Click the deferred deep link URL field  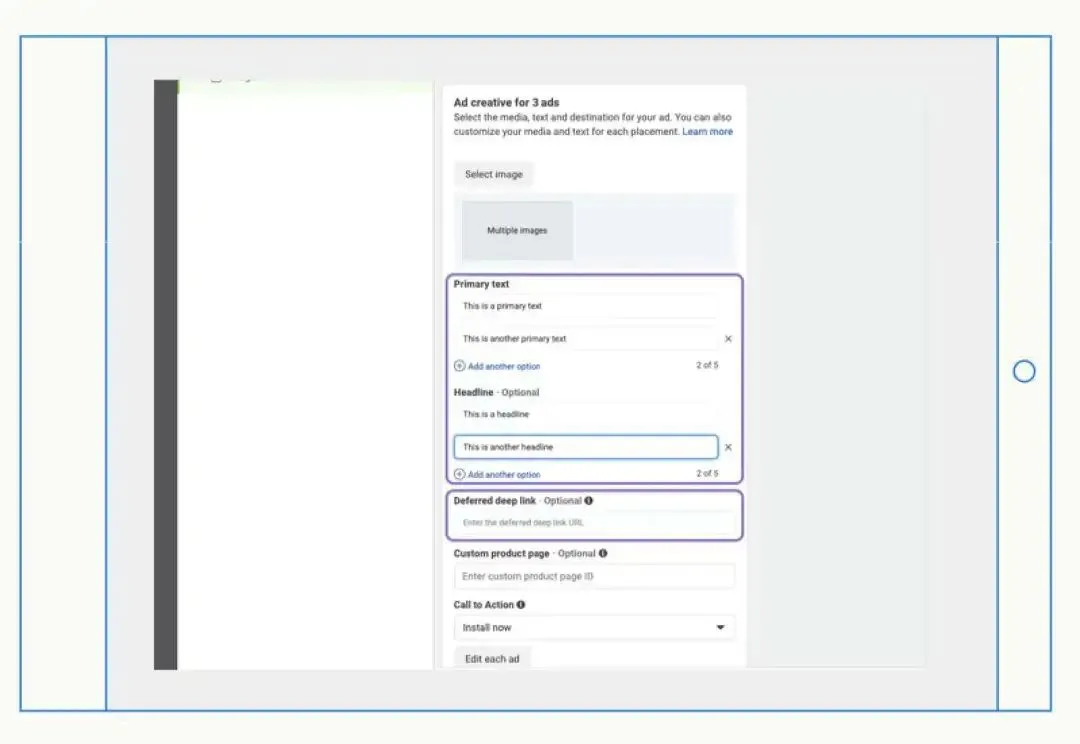click(x=594, y=523)
